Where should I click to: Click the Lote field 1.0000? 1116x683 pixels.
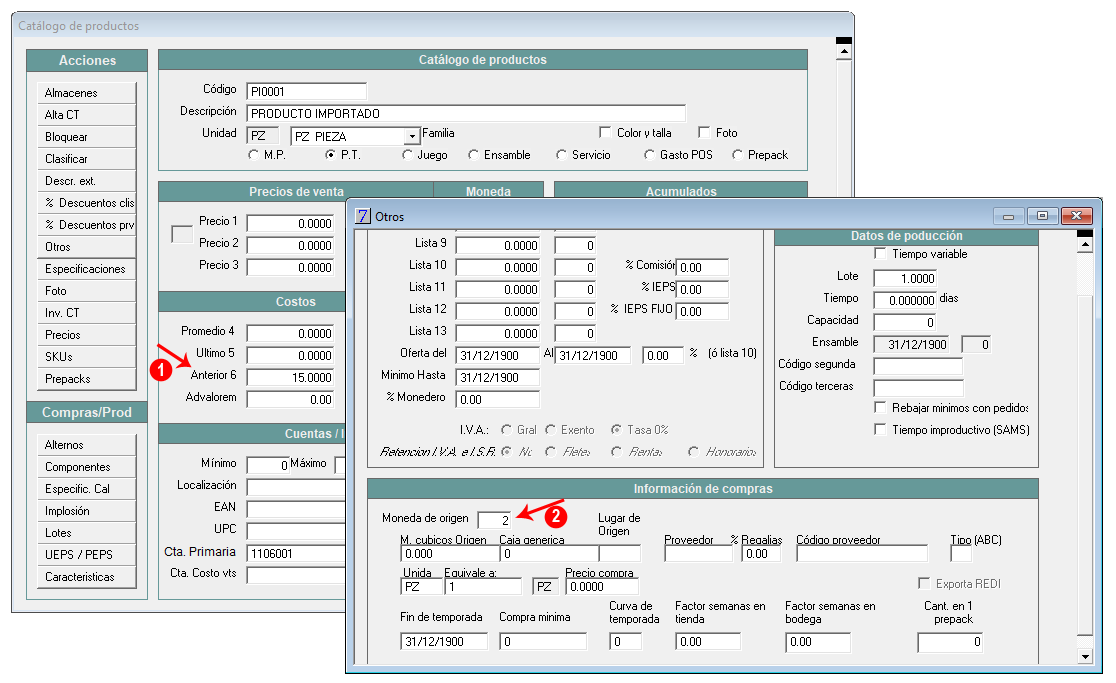click(905, 279)
